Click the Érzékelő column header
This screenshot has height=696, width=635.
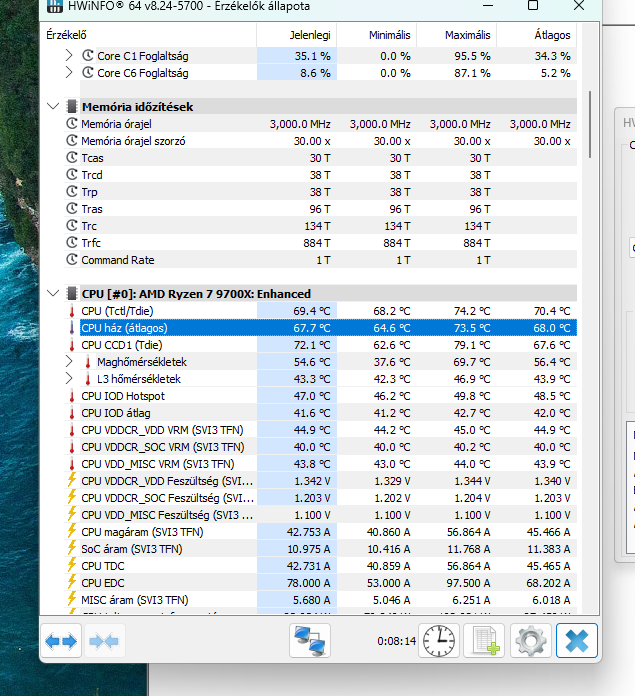pos(151,35)
